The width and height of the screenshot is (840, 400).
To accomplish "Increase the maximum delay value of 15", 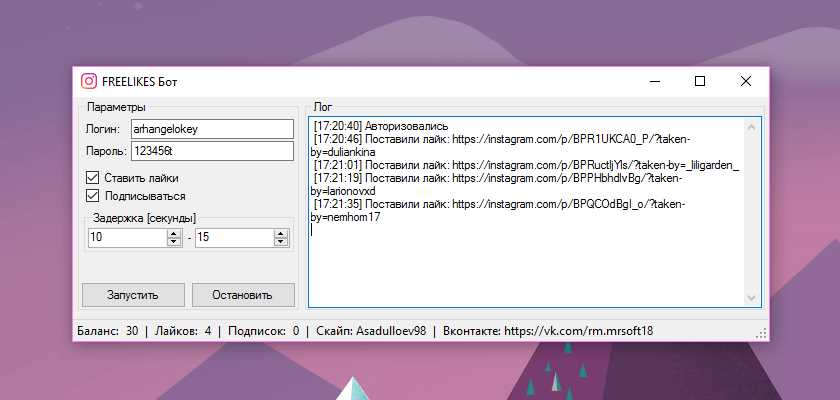I will 281,234.
